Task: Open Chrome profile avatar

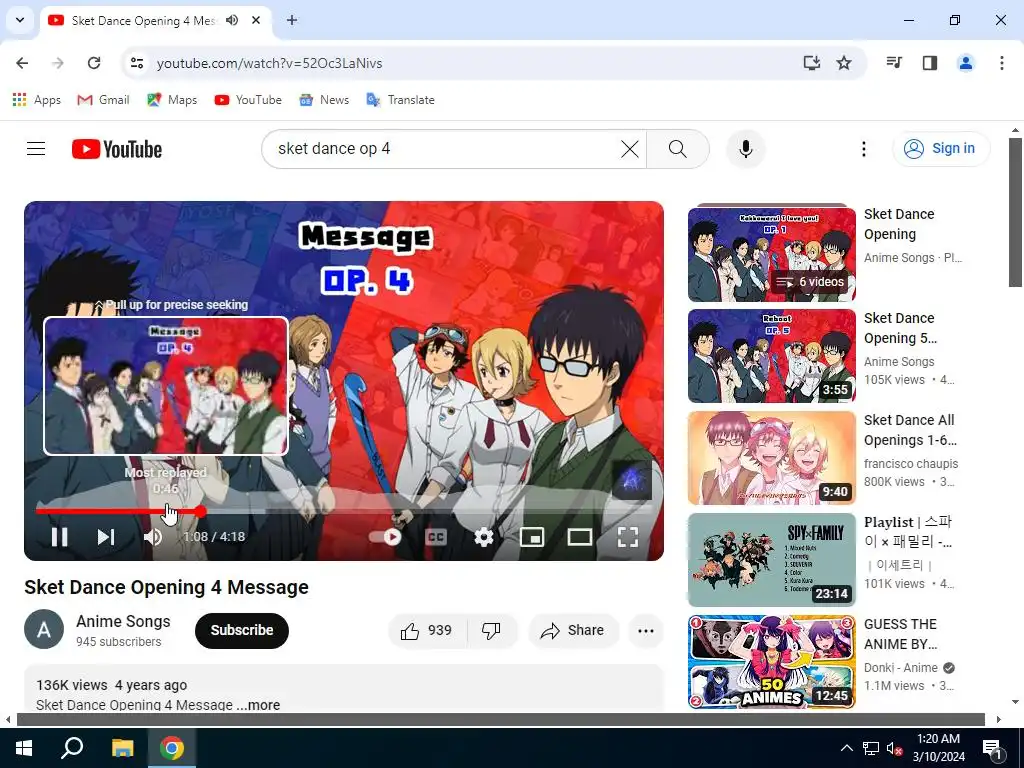Action: 966,63
